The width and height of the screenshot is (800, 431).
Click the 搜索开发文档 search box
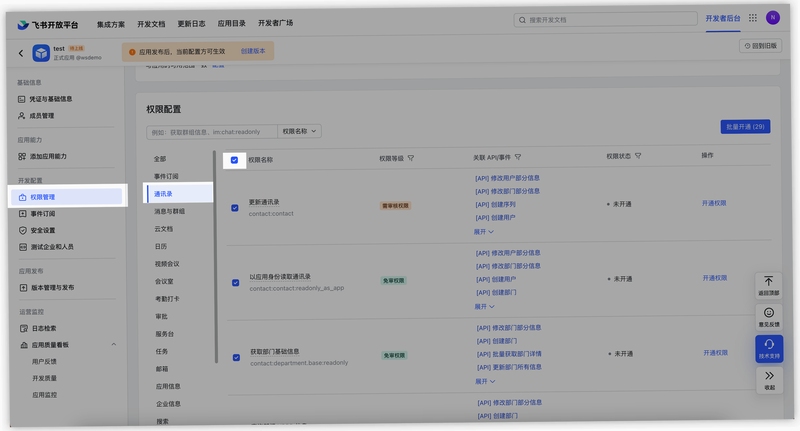click(605, 19)
